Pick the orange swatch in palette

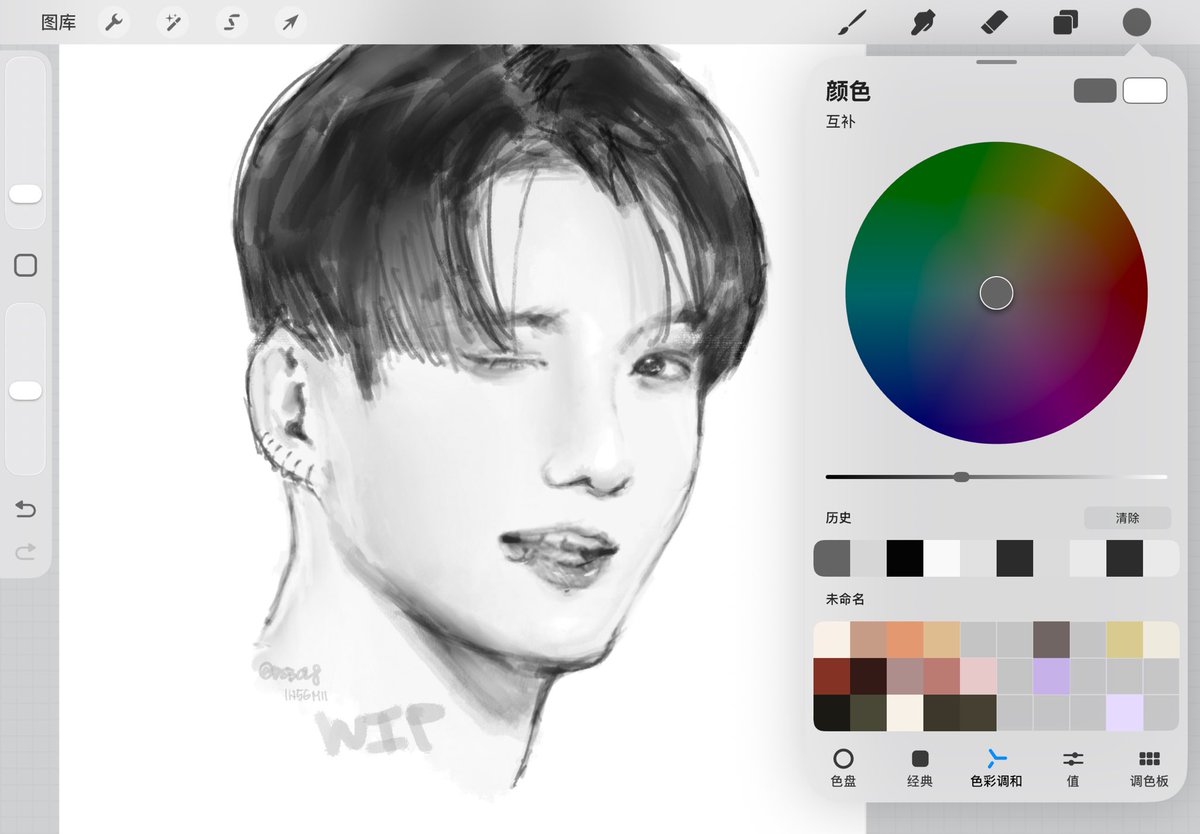pos(905,640)
